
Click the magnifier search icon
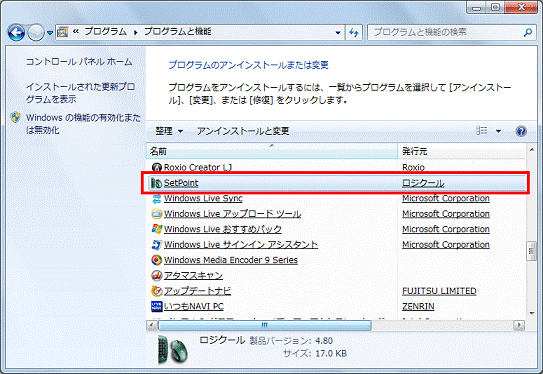click(528, 33)
